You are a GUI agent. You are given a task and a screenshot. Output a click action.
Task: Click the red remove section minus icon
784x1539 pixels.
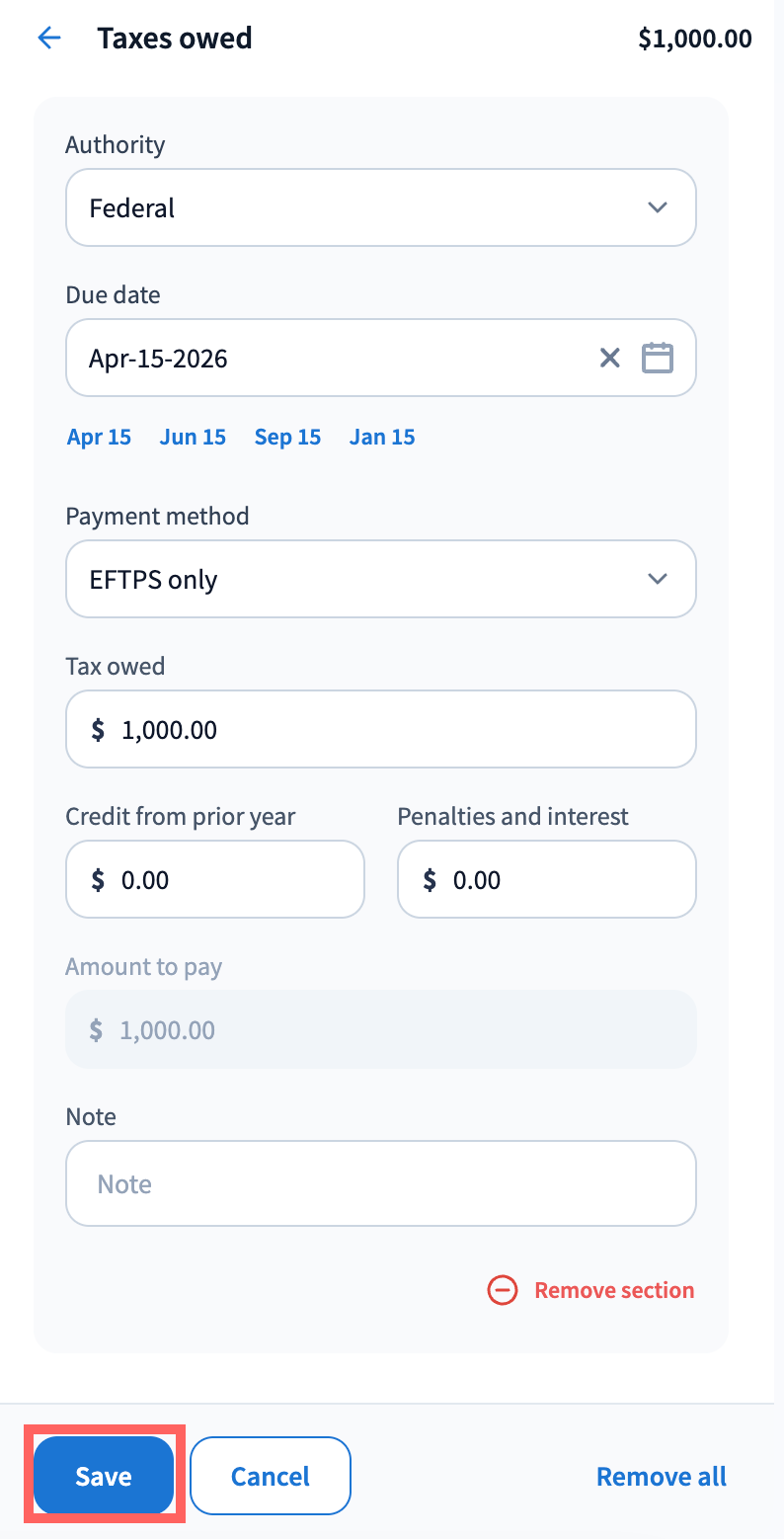(503, 1290)
